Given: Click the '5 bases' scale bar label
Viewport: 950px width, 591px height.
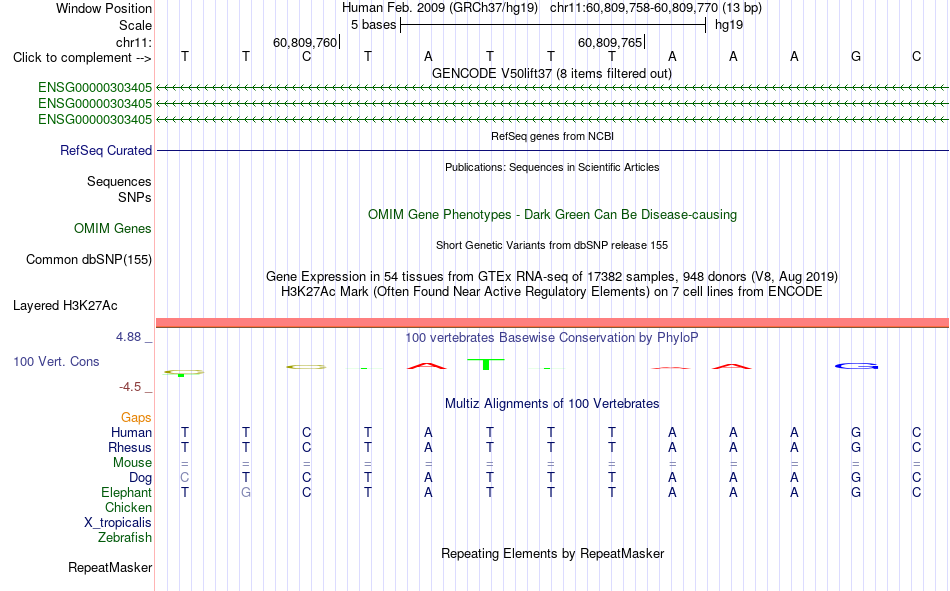Looking at the screenshot, I should click(373, 25).
